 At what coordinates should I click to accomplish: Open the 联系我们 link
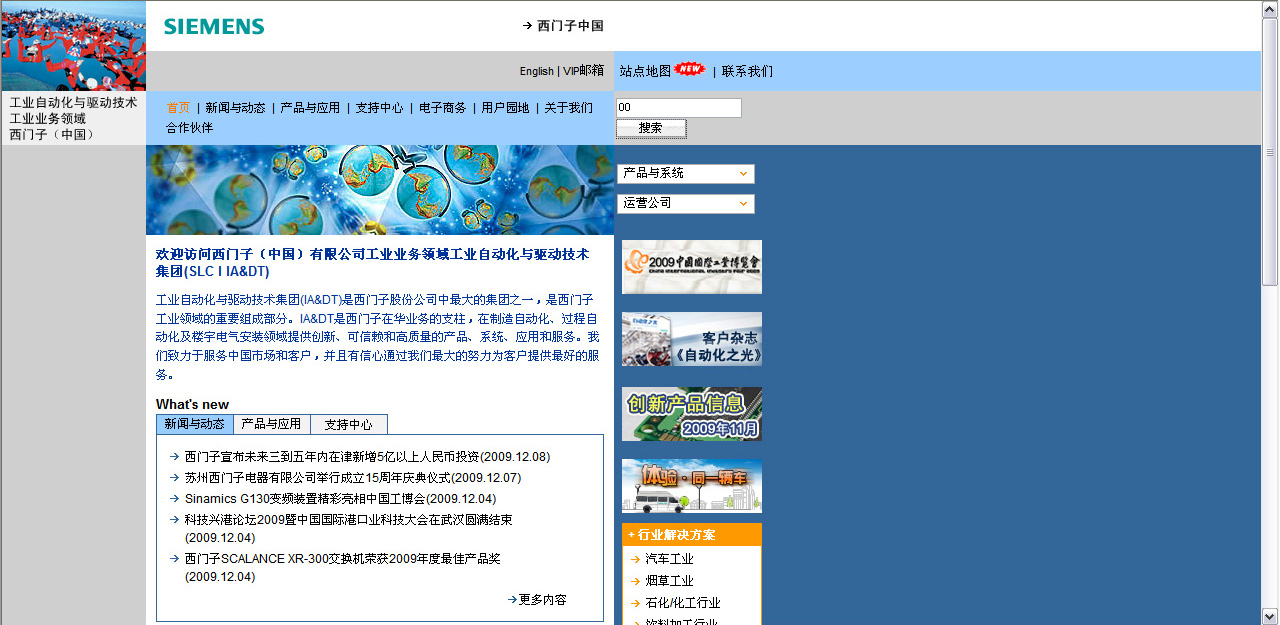point(747,71)
